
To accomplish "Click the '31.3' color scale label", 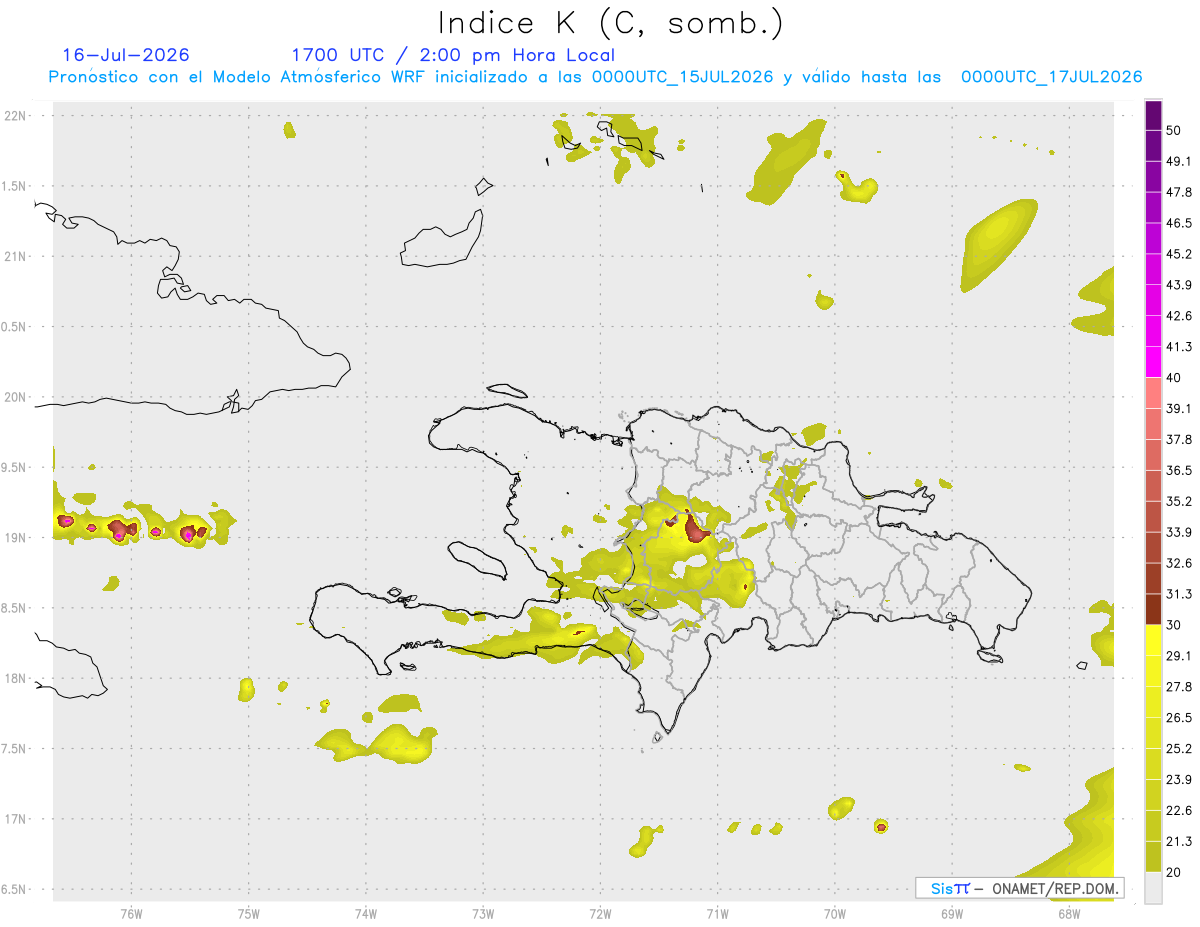I will click(1179, 594).
